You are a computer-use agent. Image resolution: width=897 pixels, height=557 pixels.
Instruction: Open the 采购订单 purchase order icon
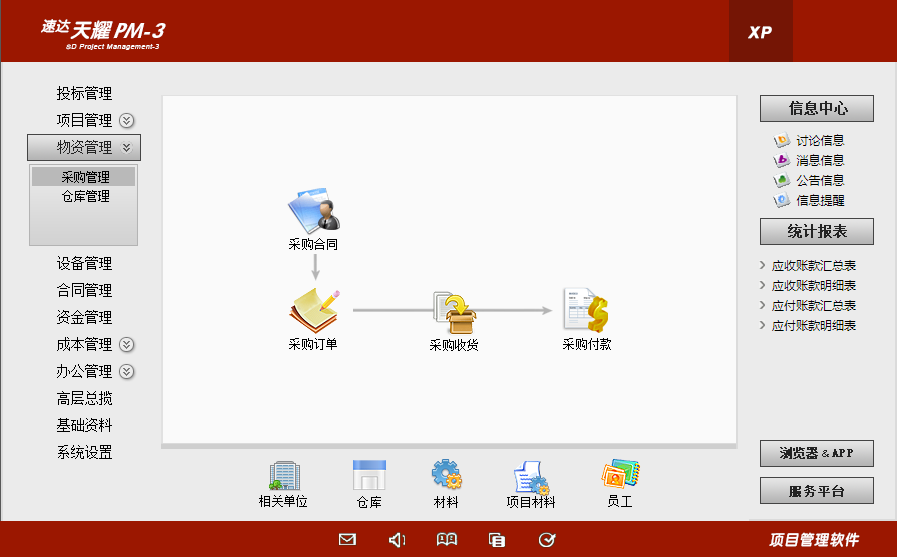pos(313,311)
